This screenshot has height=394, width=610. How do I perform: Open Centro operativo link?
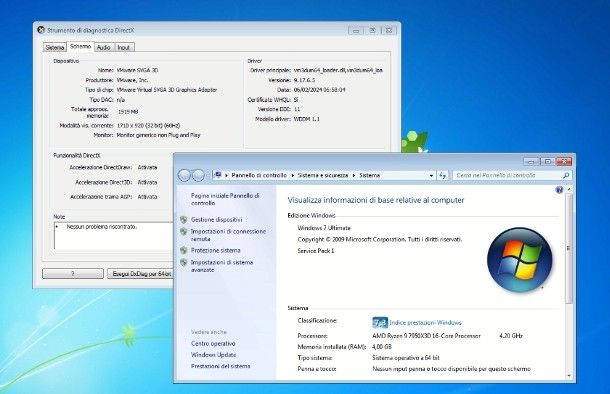pyautogui.click(x=213, y=344)
